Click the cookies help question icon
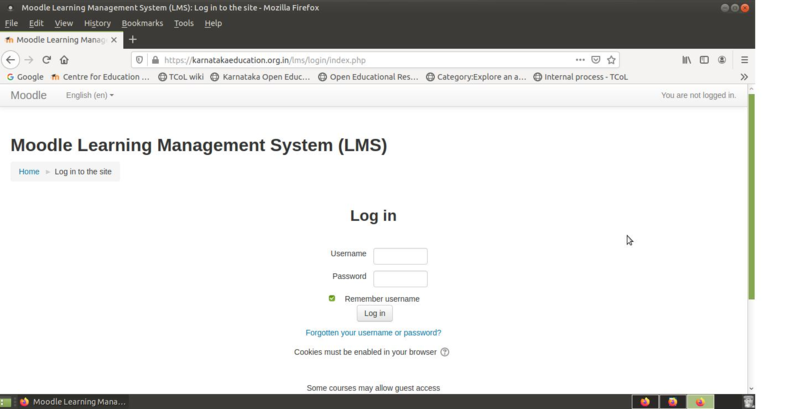The width and height of the screenshot is (800, 409). 444,352
